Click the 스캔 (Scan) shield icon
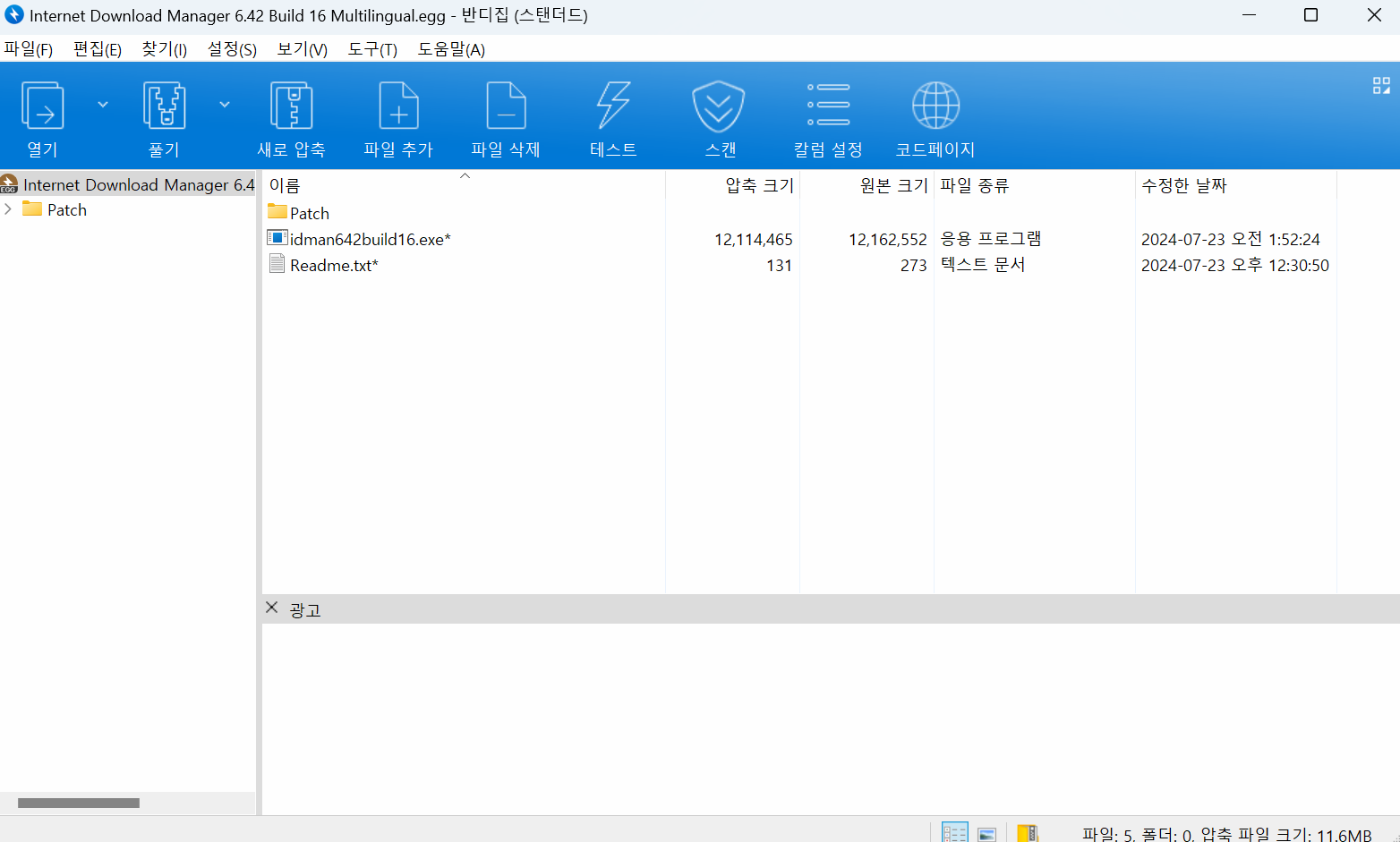1400x842 pixels. (x=719, y=106)
